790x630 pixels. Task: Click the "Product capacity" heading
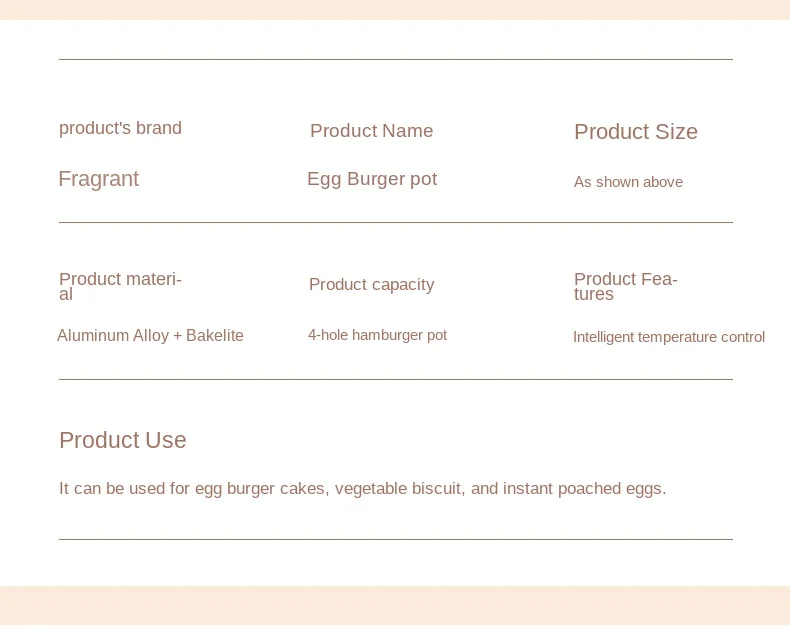click(371, 285)
